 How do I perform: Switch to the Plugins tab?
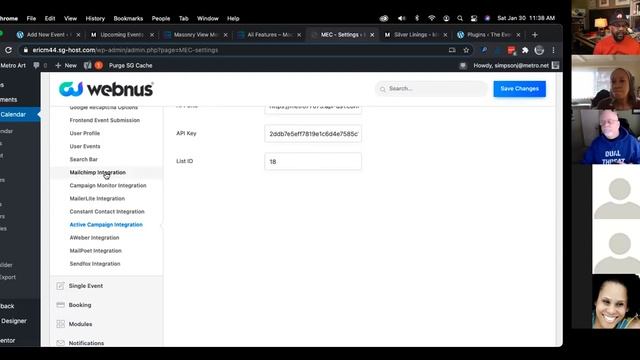pos(489,35)
